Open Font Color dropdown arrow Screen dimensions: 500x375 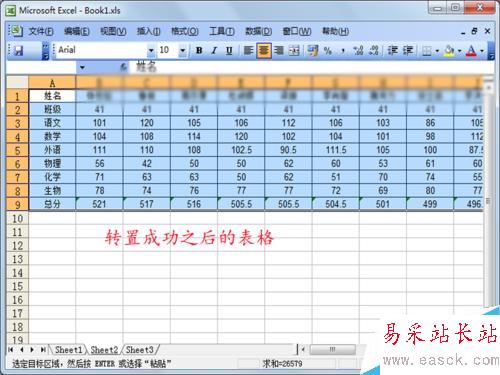tap(482, 51)
